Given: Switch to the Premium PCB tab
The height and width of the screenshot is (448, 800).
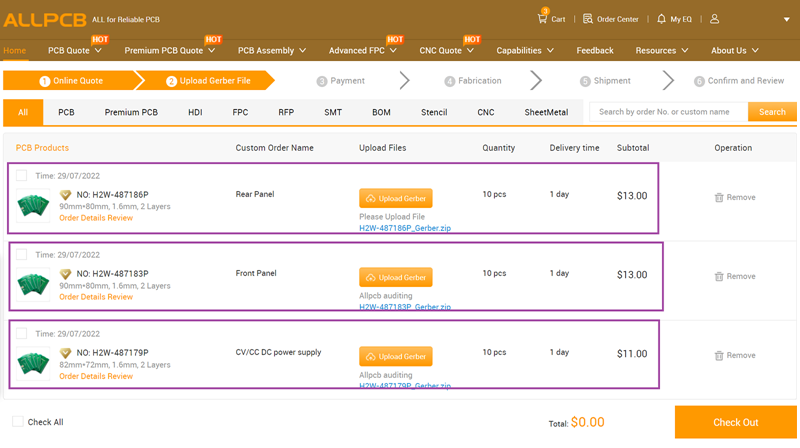Looking at the screenshot, I should [131, 112].
